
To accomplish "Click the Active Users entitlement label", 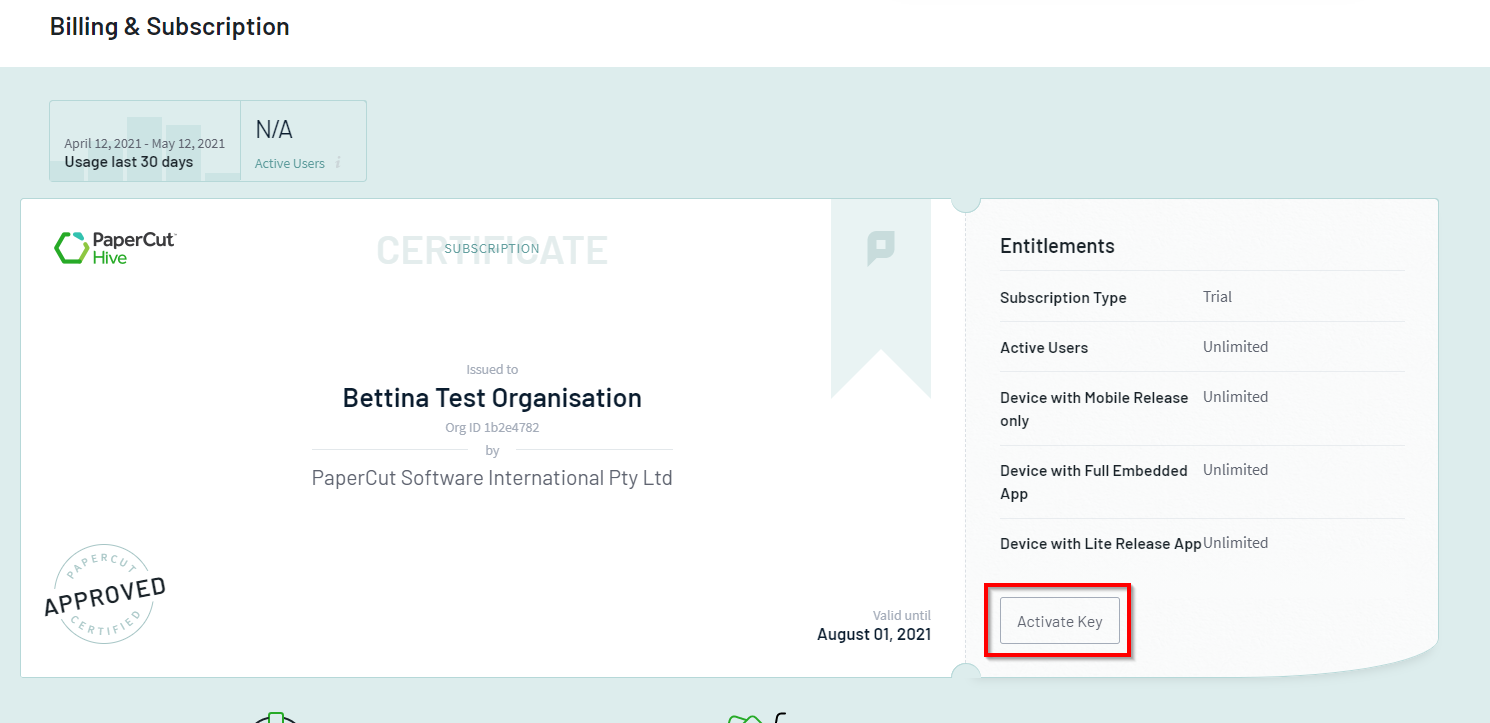I will [1044, 348].
